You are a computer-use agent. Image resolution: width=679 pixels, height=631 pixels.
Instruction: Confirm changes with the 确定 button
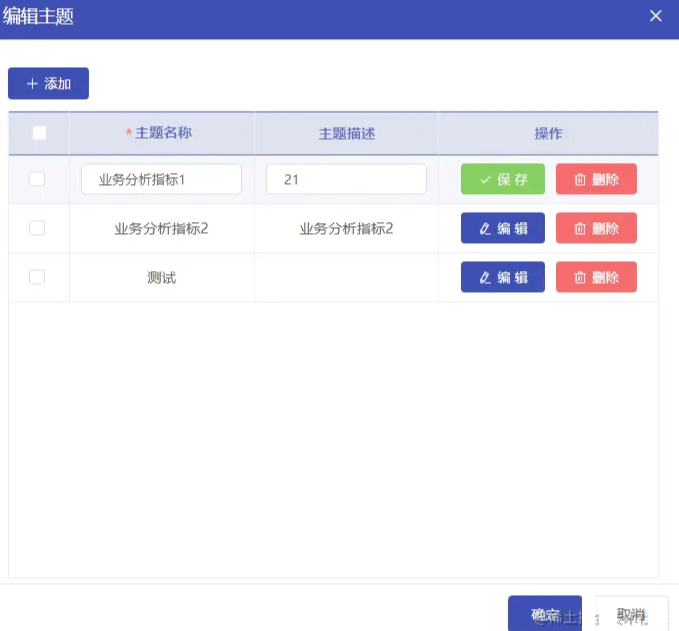[x=544, y=614]
